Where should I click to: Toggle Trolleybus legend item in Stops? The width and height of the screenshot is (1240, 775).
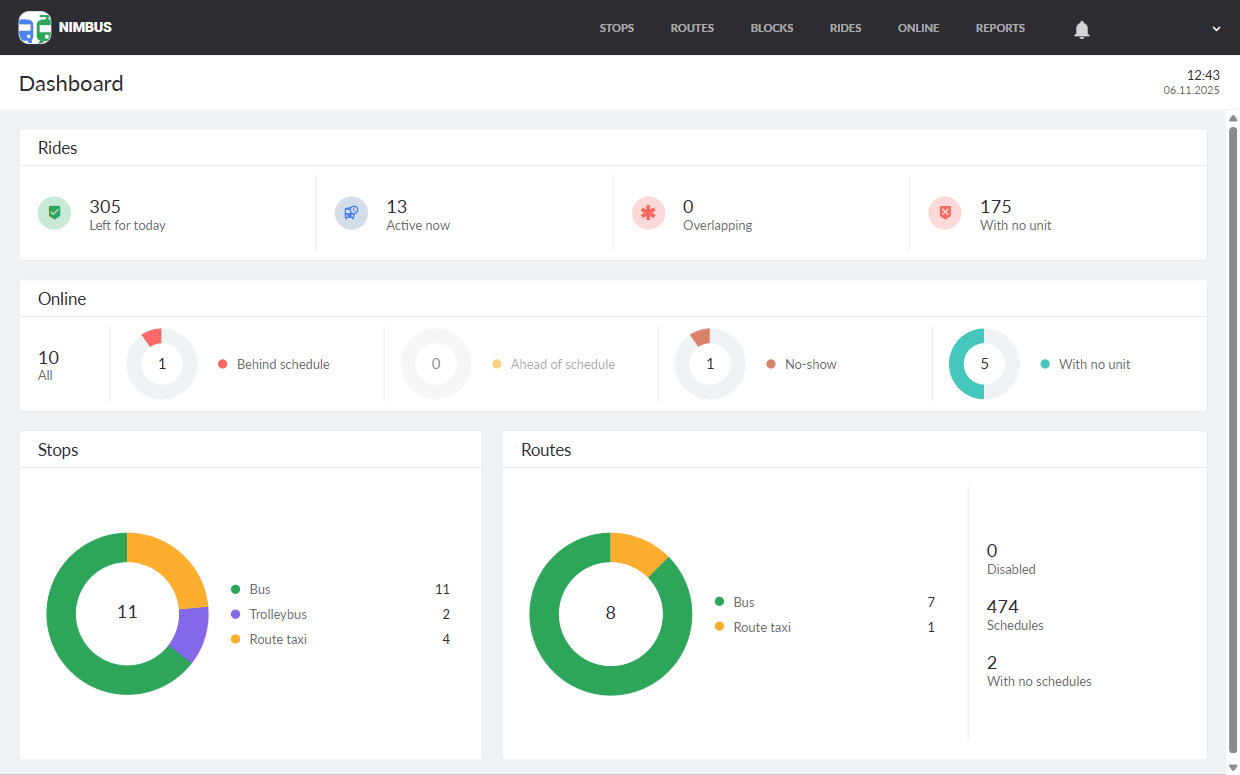277,615
